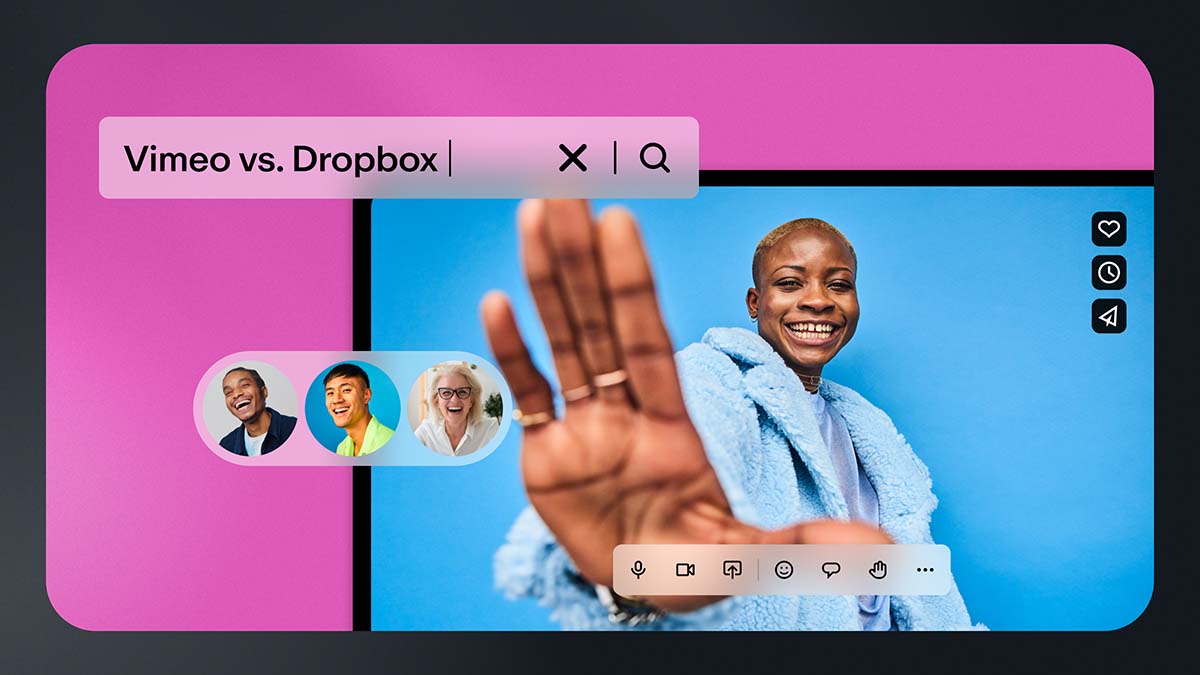Expand the three-dots more options menu
Screen dimensions: 1200x675
[x=925, y=570]
